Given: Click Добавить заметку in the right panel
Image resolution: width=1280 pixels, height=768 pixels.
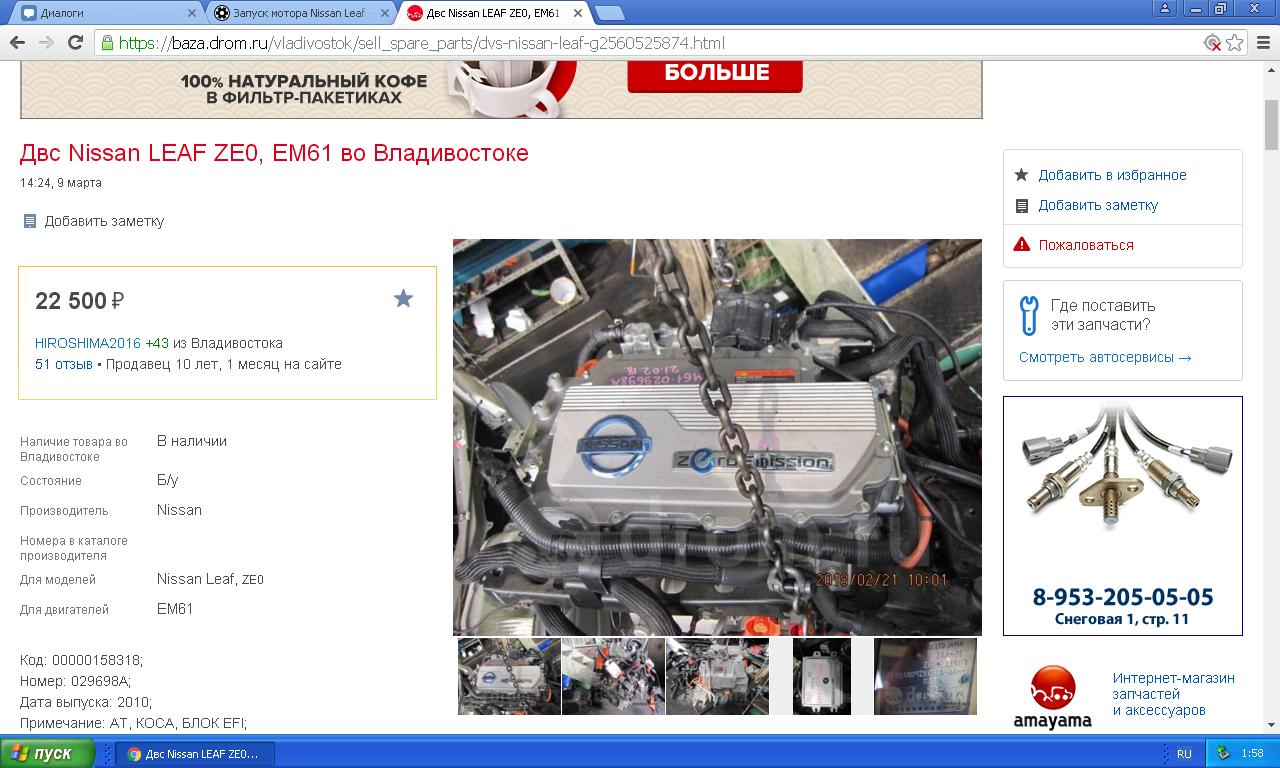Looking at the screenshot, I should [1098, 205].
